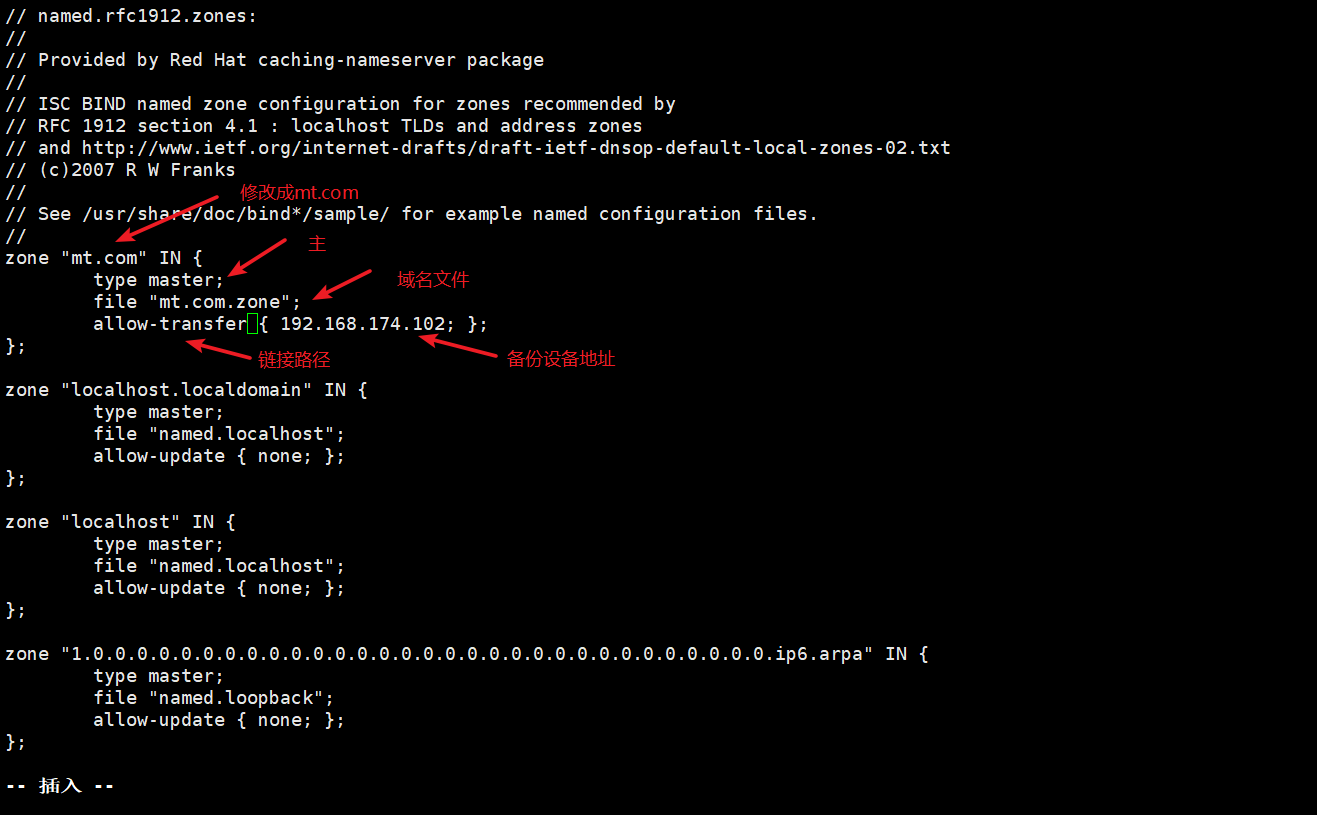Click the "mt.com" zone name

104,258
